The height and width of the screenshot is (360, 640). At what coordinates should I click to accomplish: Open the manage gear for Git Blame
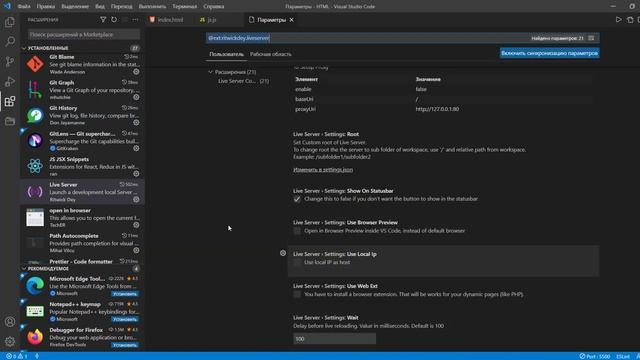[x=136, y=72]
